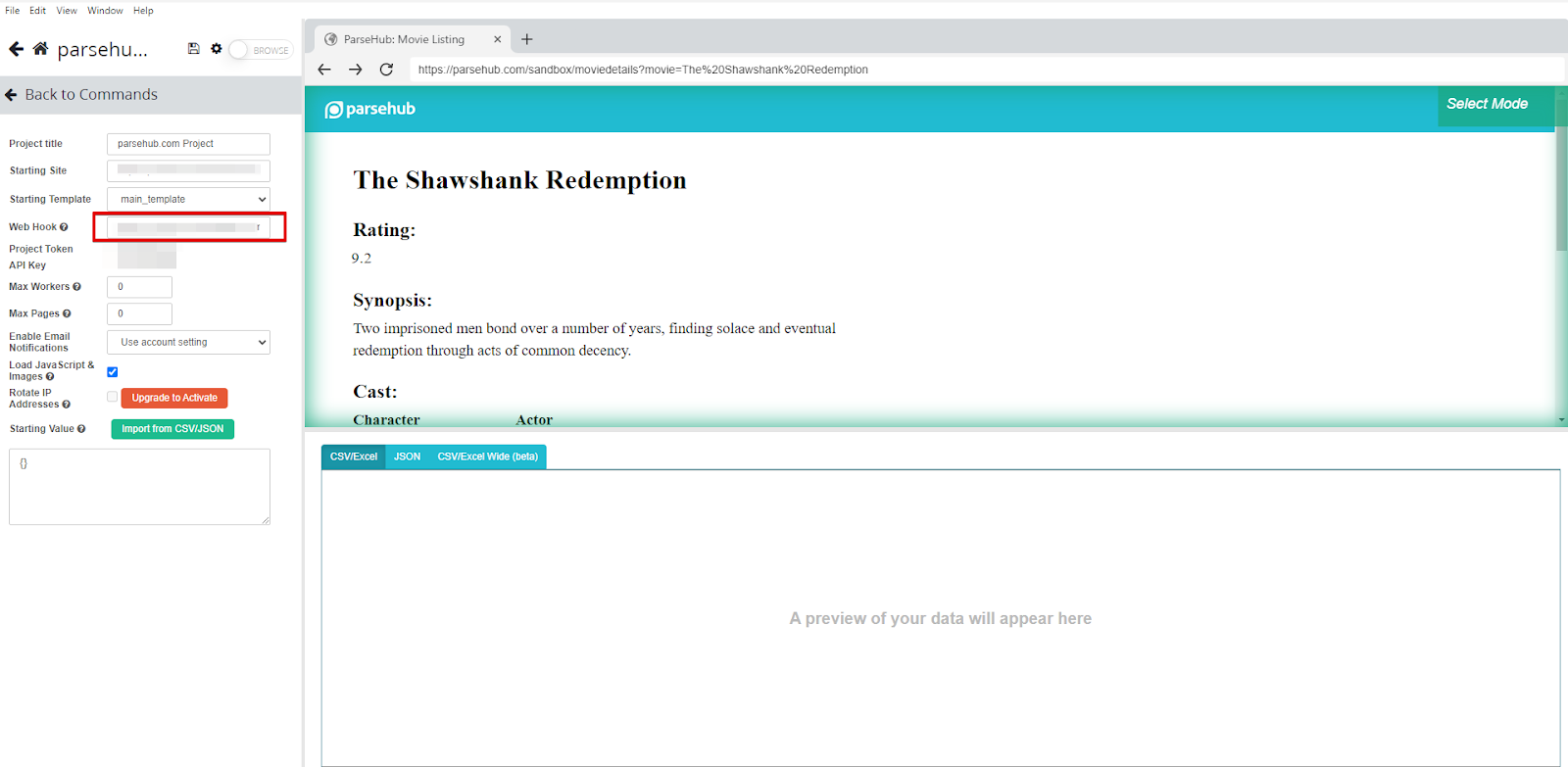Click Upgrade to Activate button
This screenshot has height=767, width=1568.
point(174,398)
